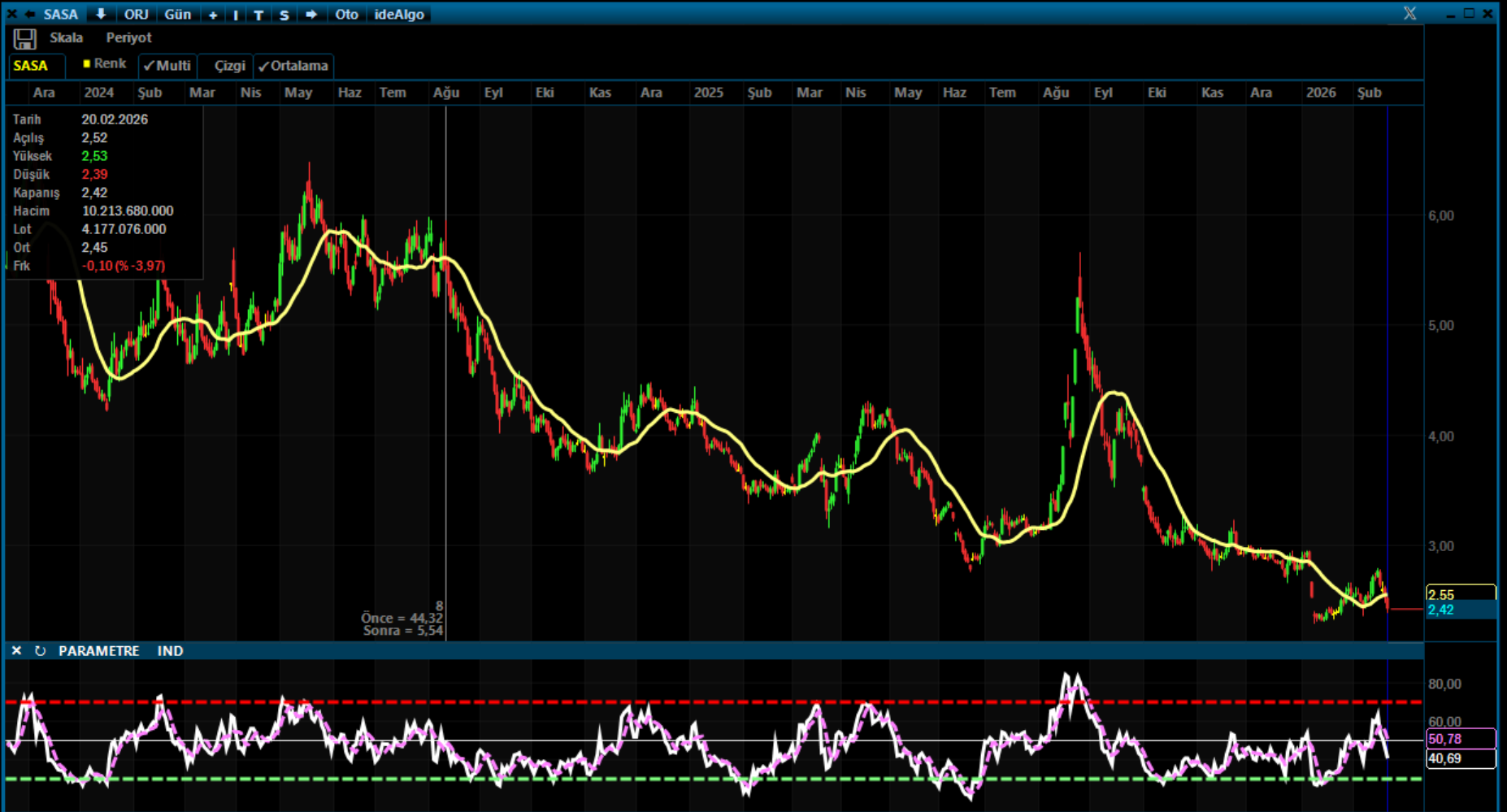Open the PARAMETRE menu

98,651
